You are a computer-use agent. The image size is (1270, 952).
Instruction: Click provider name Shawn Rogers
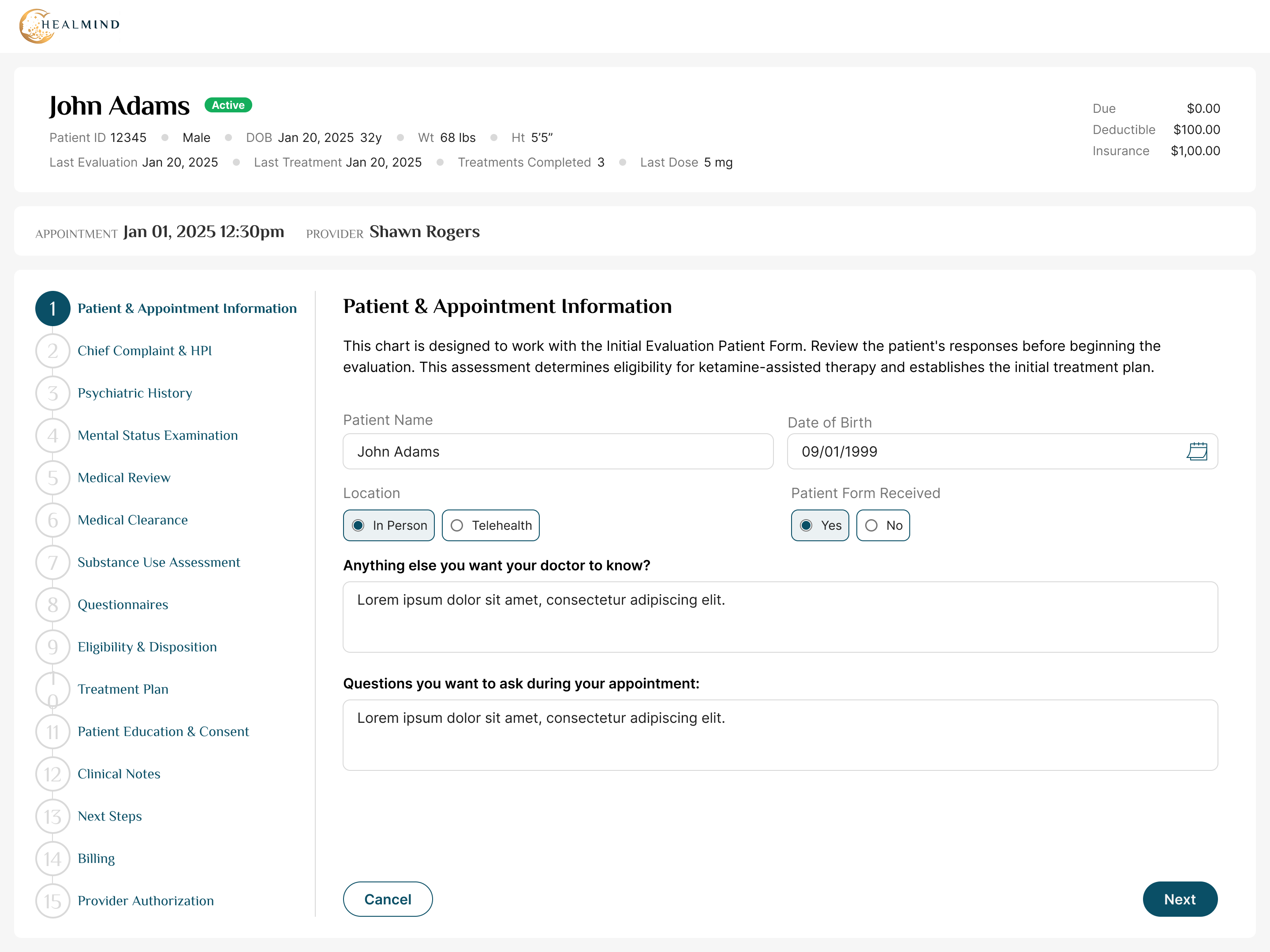[425, 232]
